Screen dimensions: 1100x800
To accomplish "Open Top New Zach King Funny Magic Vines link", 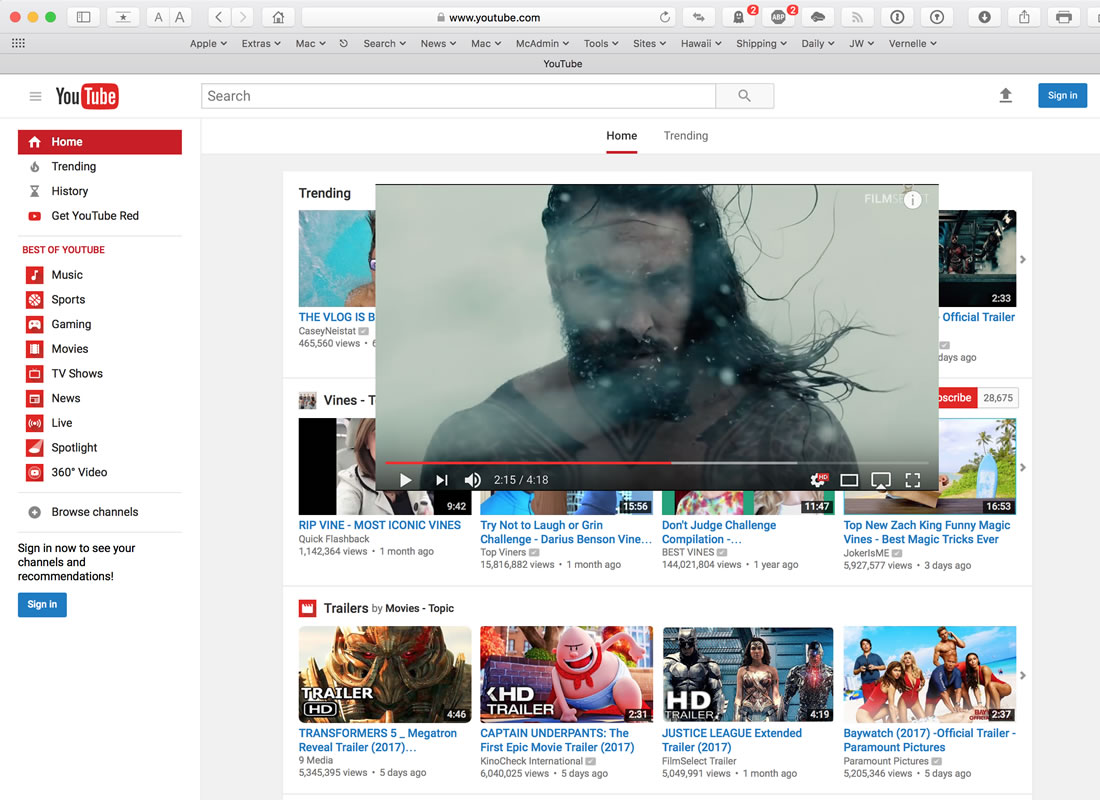I will [x=927, y=532].
